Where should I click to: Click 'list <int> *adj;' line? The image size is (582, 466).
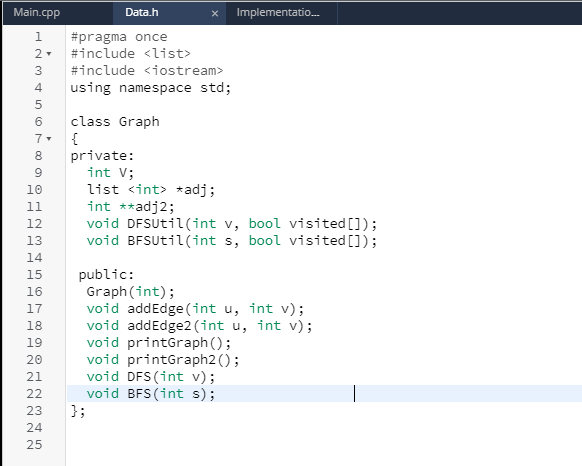[151, 190]
